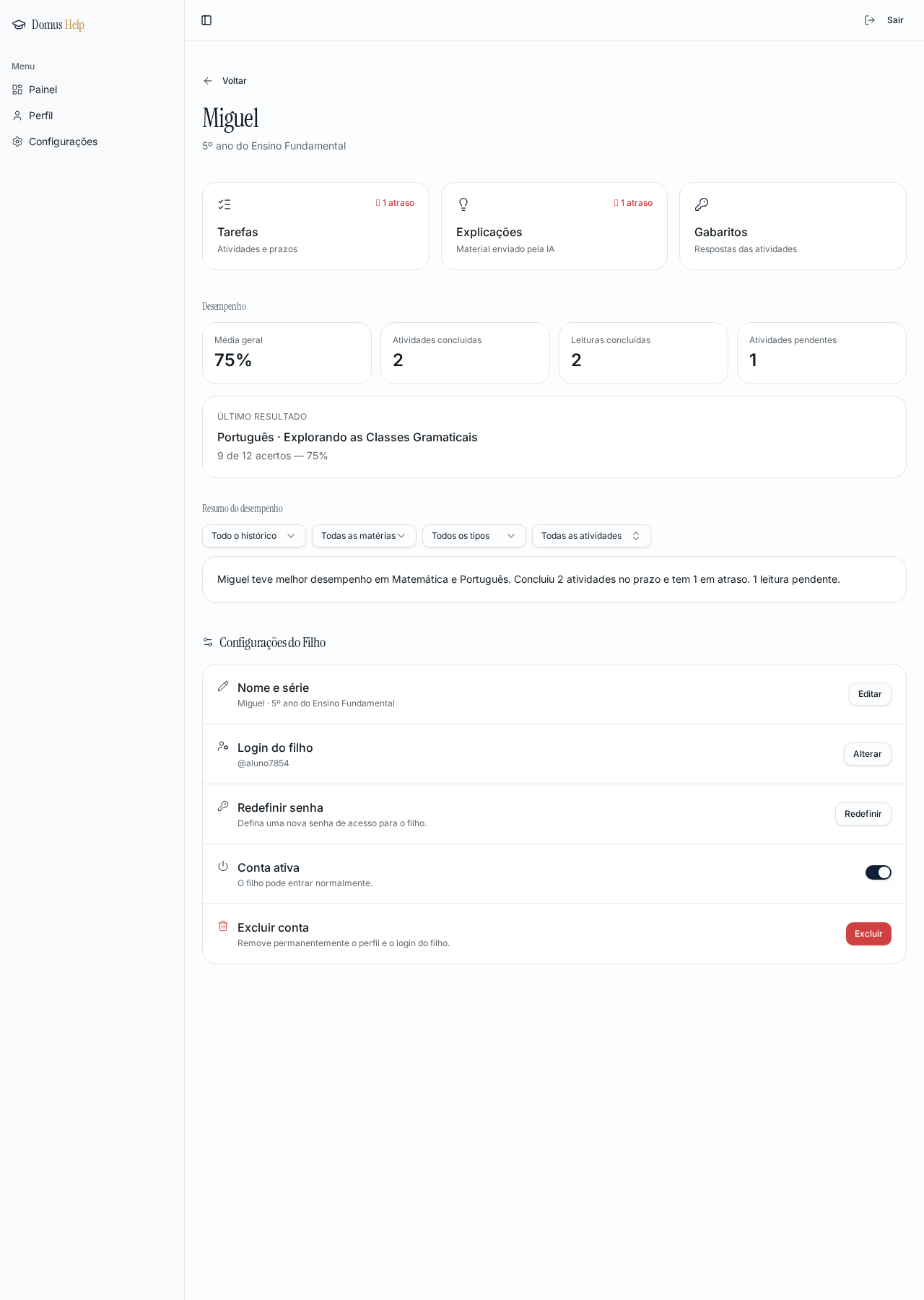Click the Redefinir password button
The image size is (924, 1300).
point(863,814)
